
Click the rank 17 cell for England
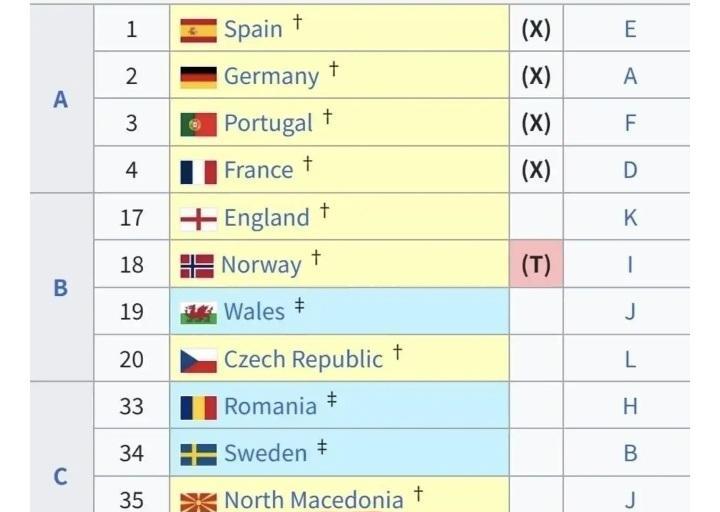(132, 218)
